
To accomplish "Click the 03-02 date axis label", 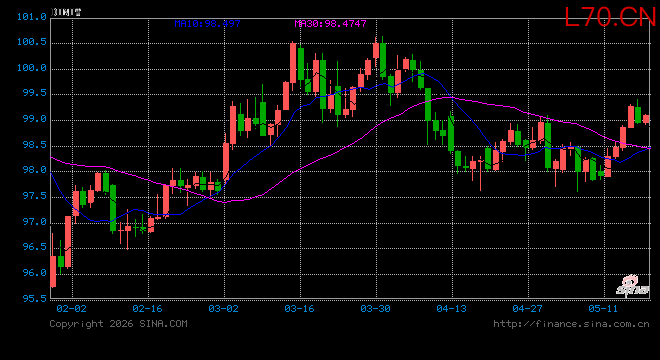I will (224, 309).
